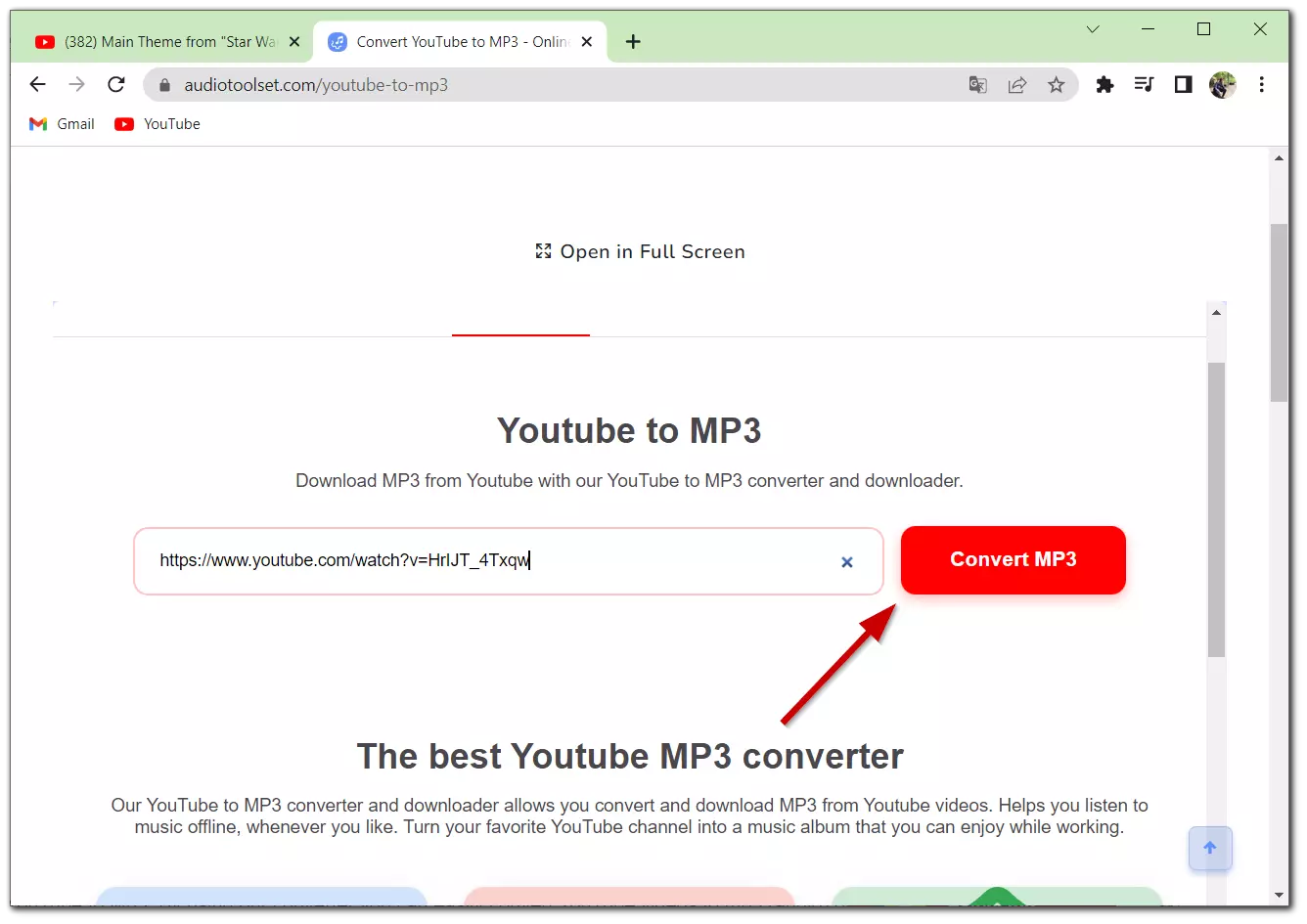
Task: Click the inner frame scroll up arrow
Action: [x=1216, y=313]
